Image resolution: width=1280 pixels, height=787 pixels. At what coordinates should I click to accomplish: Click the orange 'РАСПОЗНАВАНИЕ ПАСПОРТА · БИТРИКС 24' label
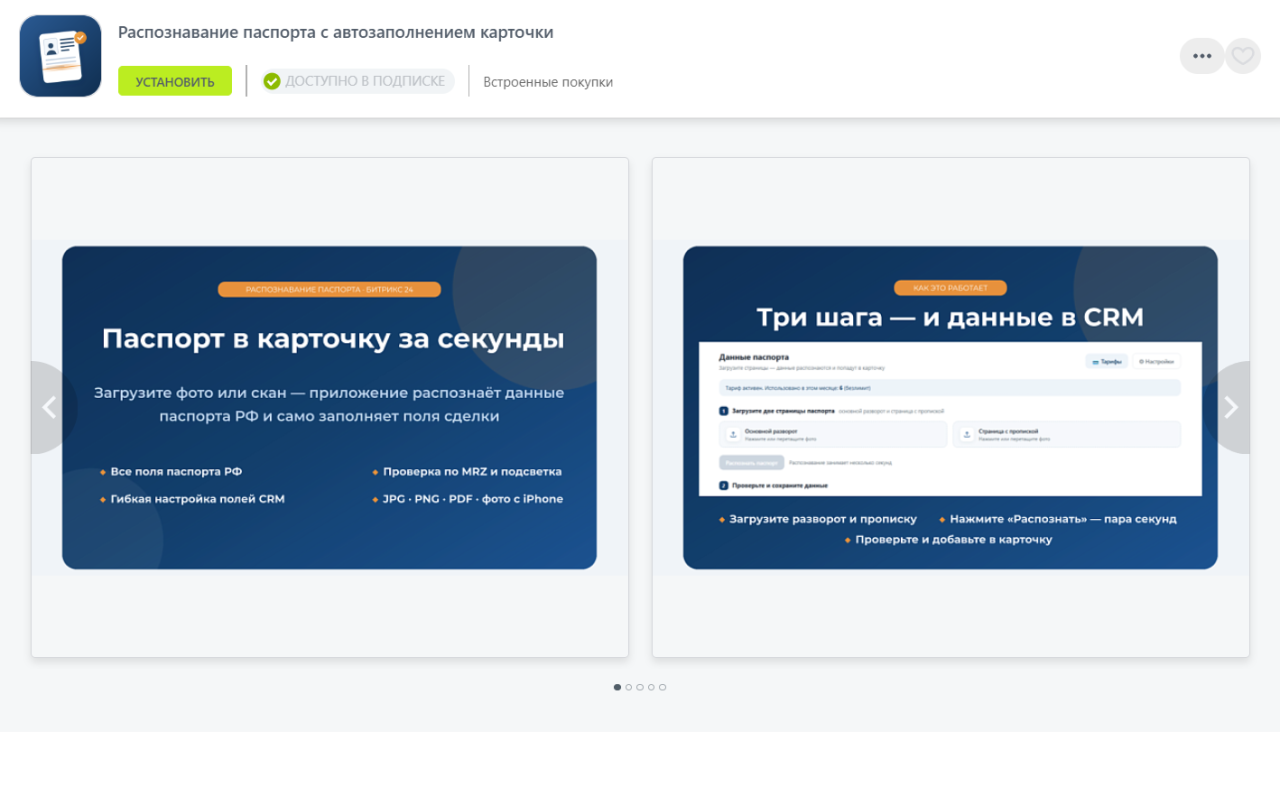329,289
